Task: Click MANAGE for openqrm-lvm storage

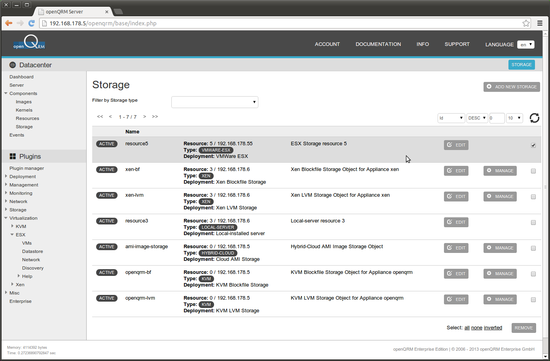Action: point(500,299)
